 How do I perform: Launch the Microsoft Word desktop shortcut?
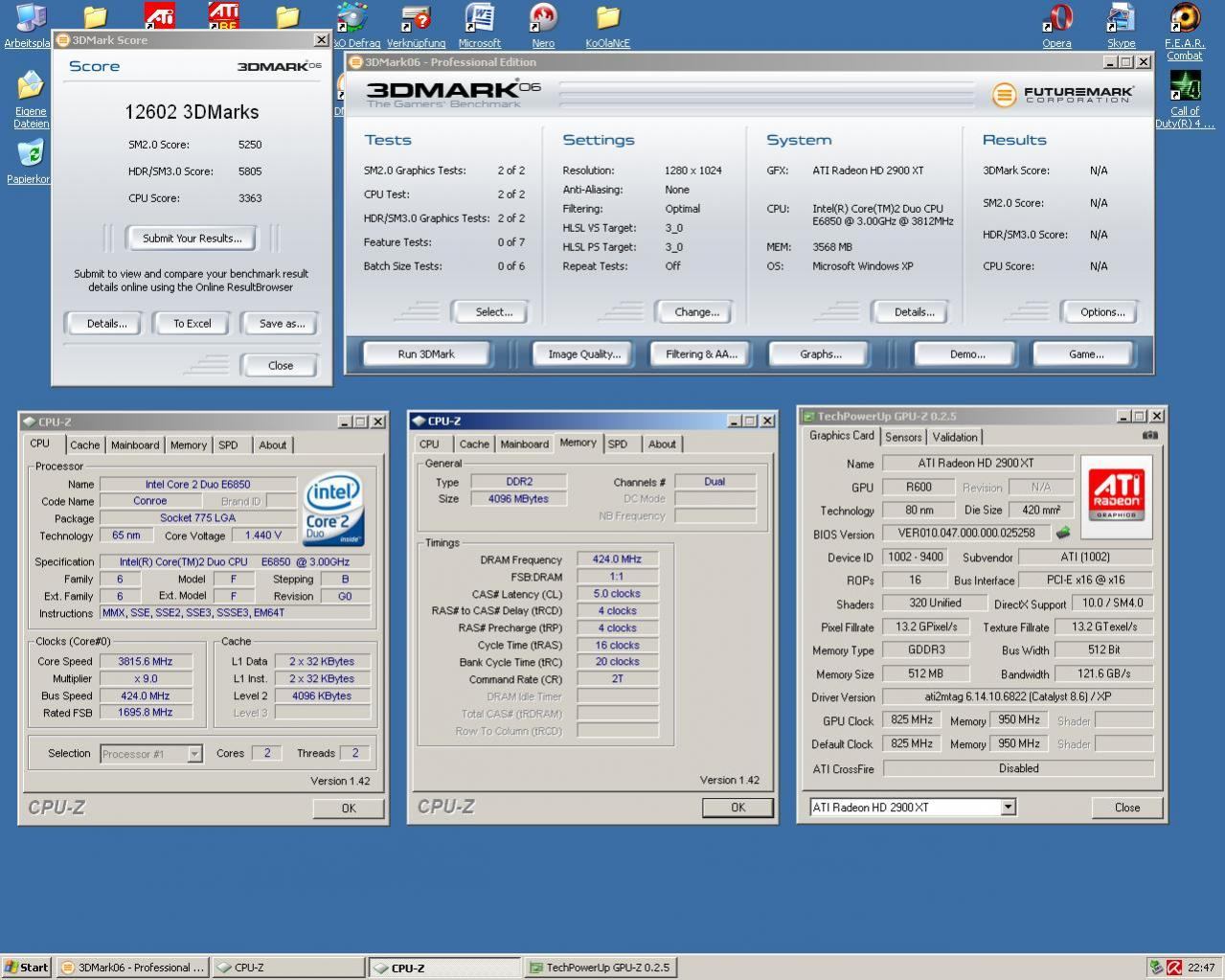(x=479, y=19)
